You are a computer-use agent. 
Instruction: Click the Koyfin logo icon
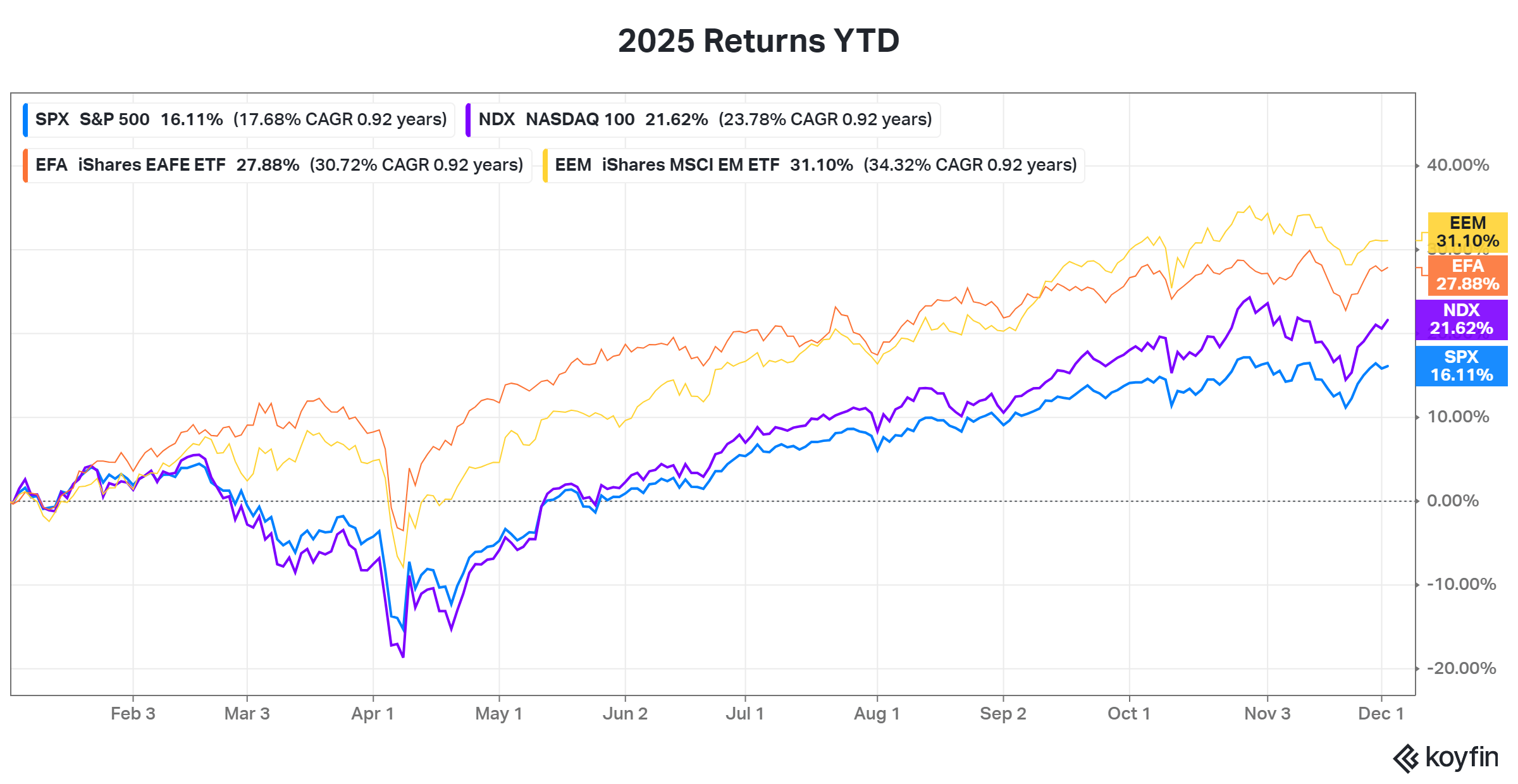(x=1405, y=758)
